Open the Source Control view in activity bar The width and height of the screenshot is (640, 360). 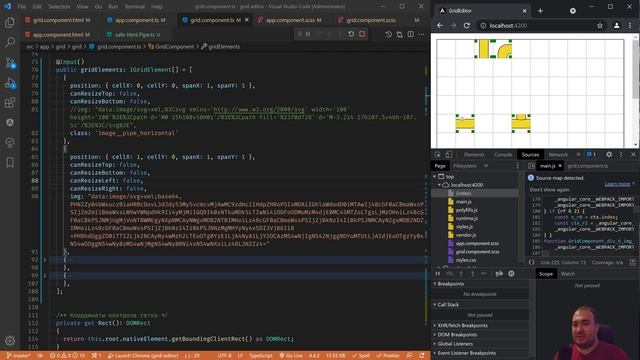10,62
